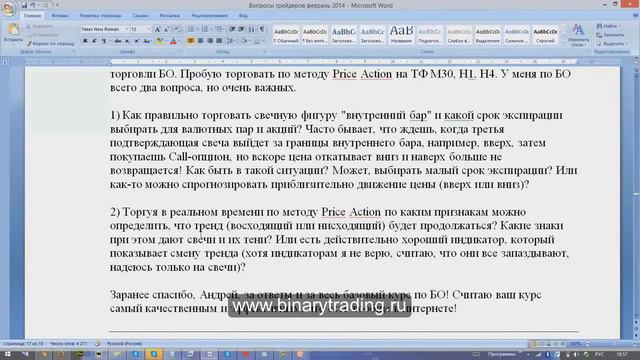The width and height of the screenshot is (640, 360).
Task: Save the document from Quick Access Toolbar
Action: 24,5
